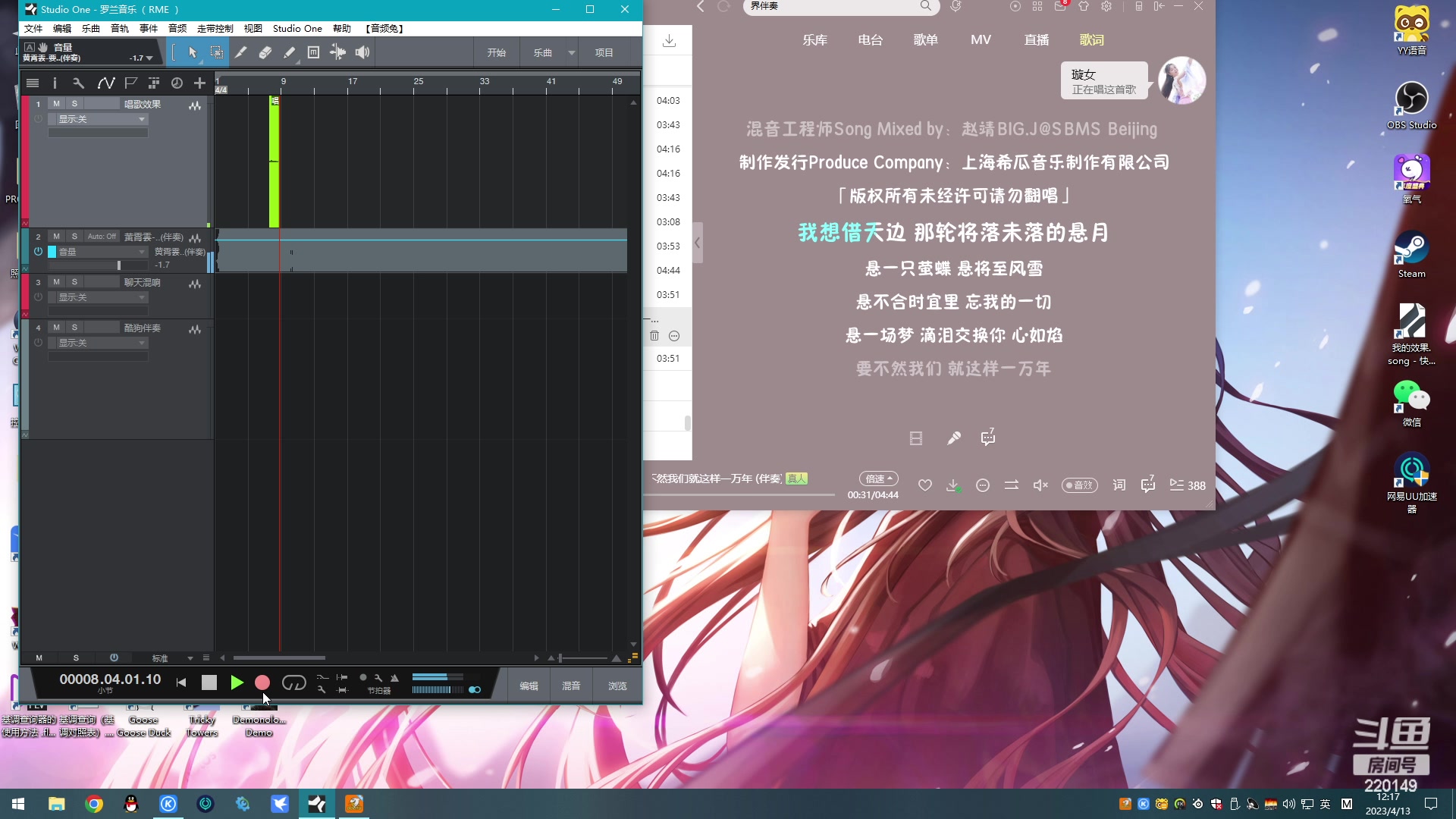Toggle Auto: Off on track 2
Screen dimensions: 1456x819
(102, 237)
